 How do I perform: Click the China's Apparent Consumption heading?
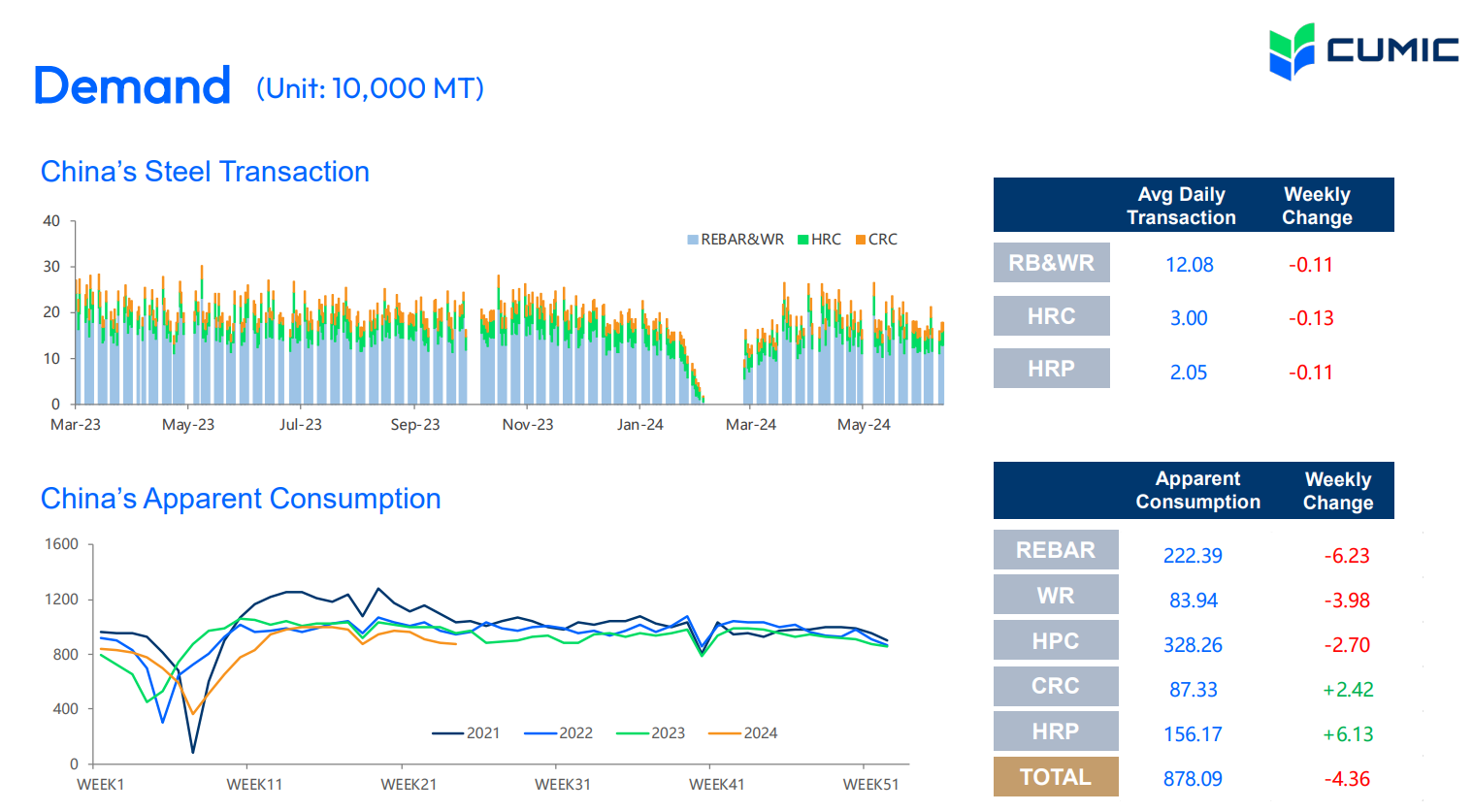click(241, 499)
